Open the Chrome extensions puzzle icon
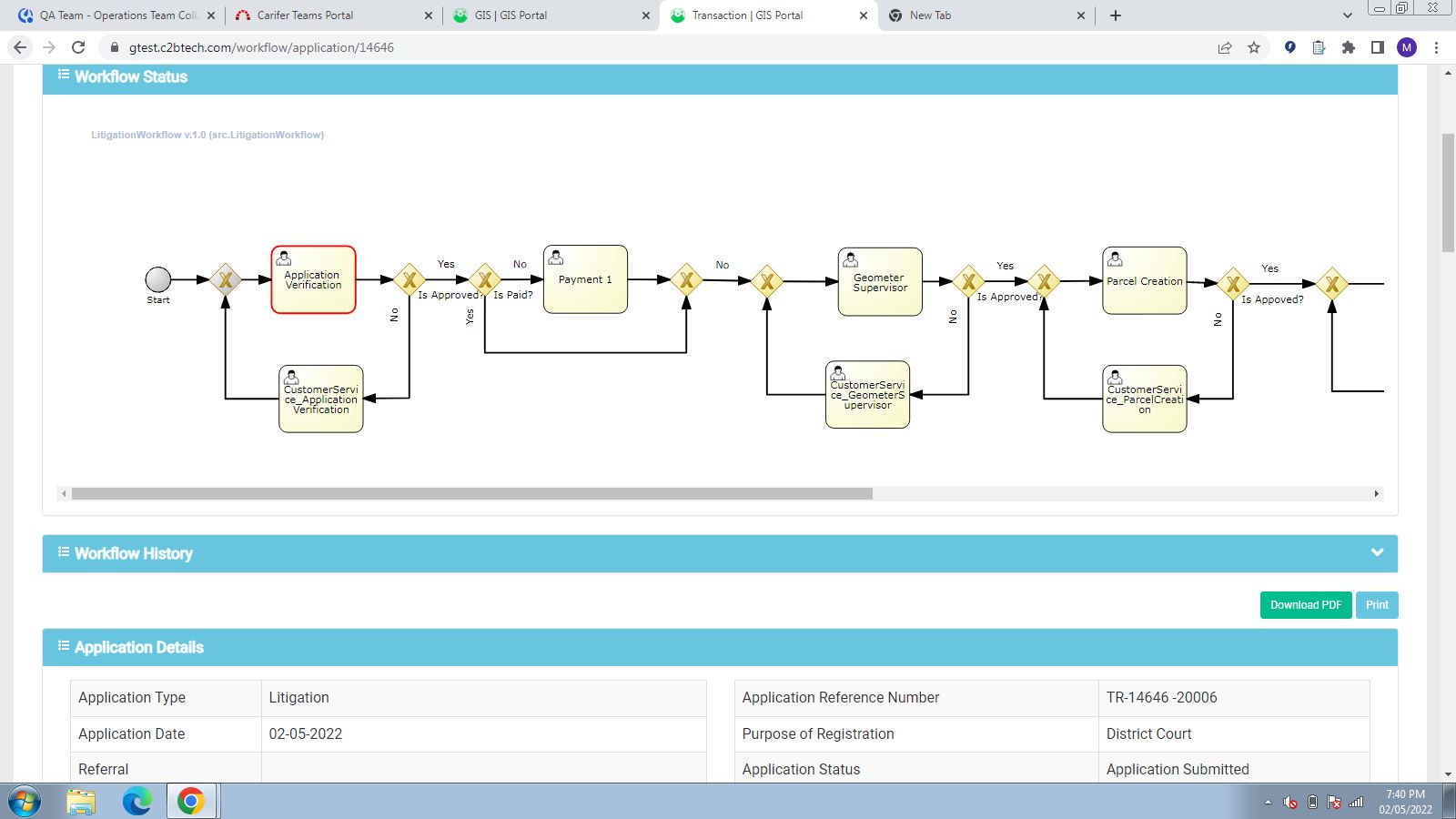The image size is (1456, 819). [x=1349, y=47]
